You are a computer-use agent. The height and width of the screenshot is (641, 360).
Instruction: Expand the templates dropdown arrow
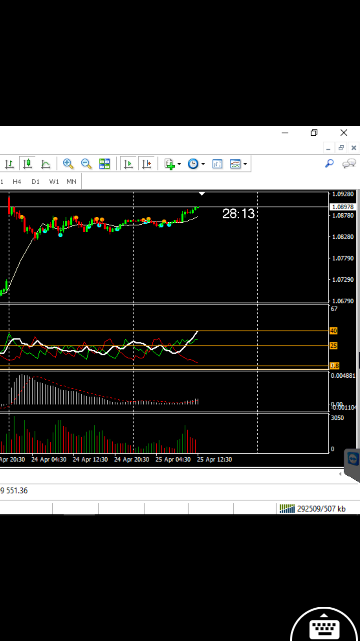coord(245,164)
